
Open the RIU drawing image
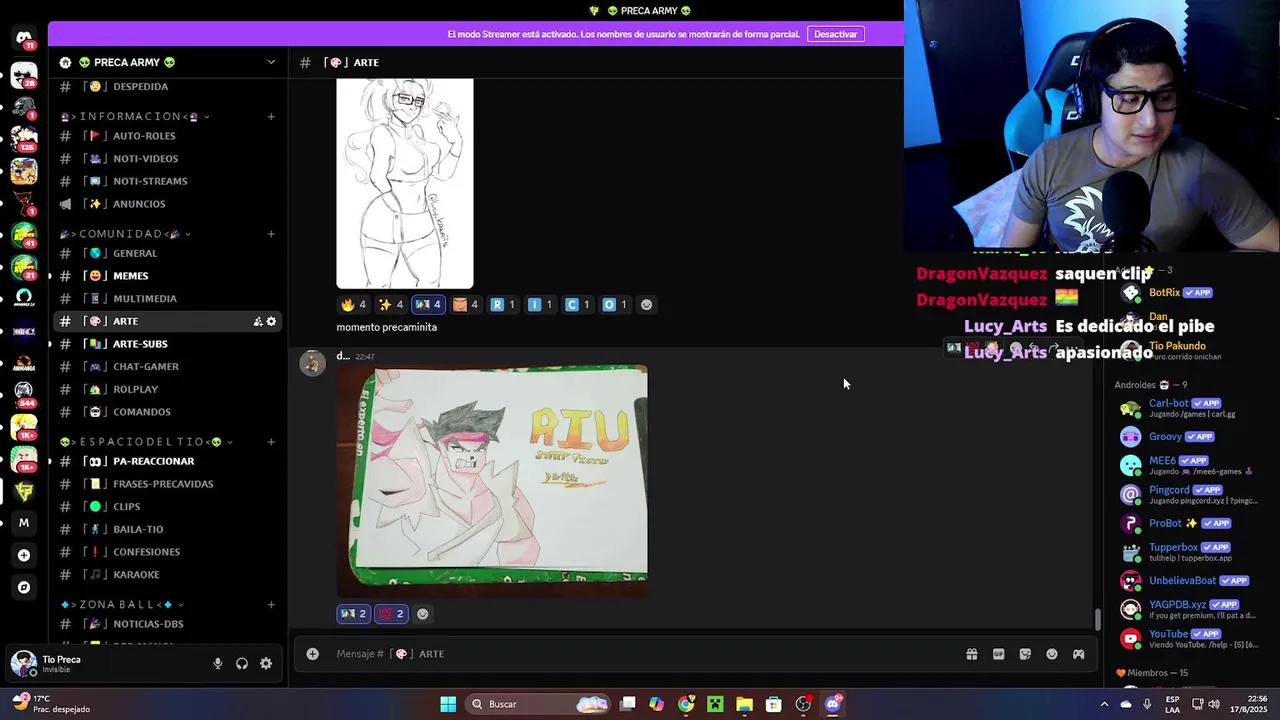tap(492, 482)
